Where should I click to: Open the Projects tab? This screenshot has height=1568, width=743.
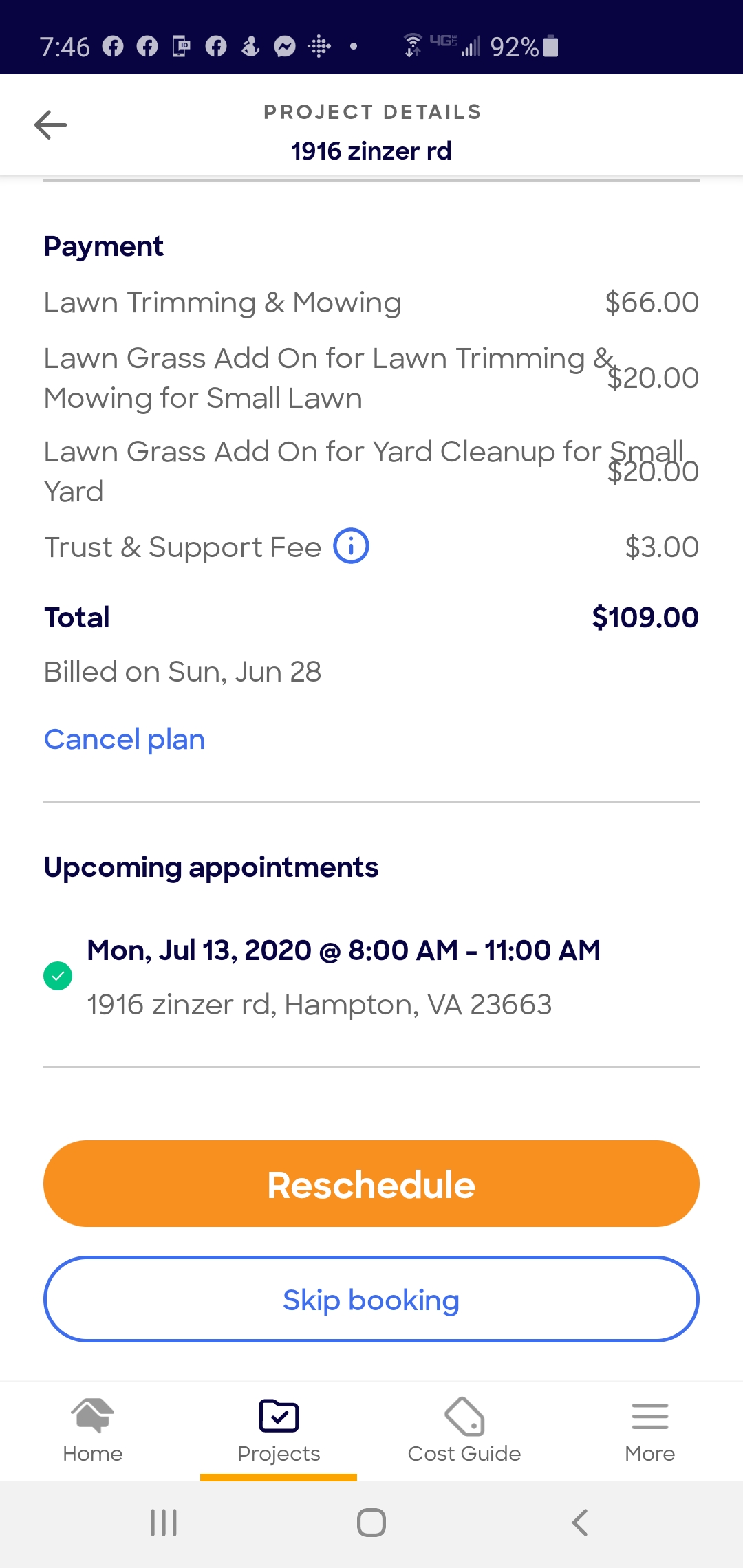tap(279, 1430)
